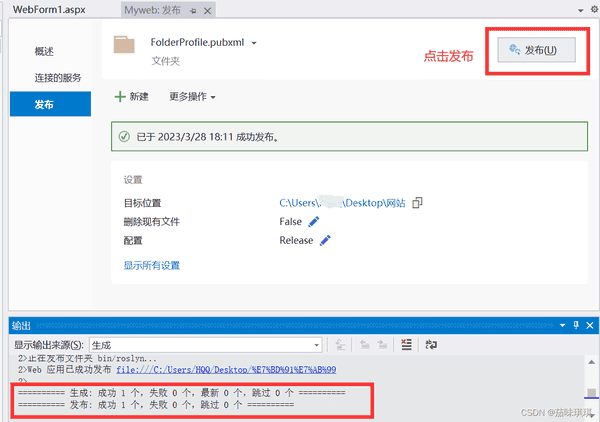Click the 正在发布文件夹 bin/roslyn output line
This screenshot has height=422, width=600.
tap(87, 358)
